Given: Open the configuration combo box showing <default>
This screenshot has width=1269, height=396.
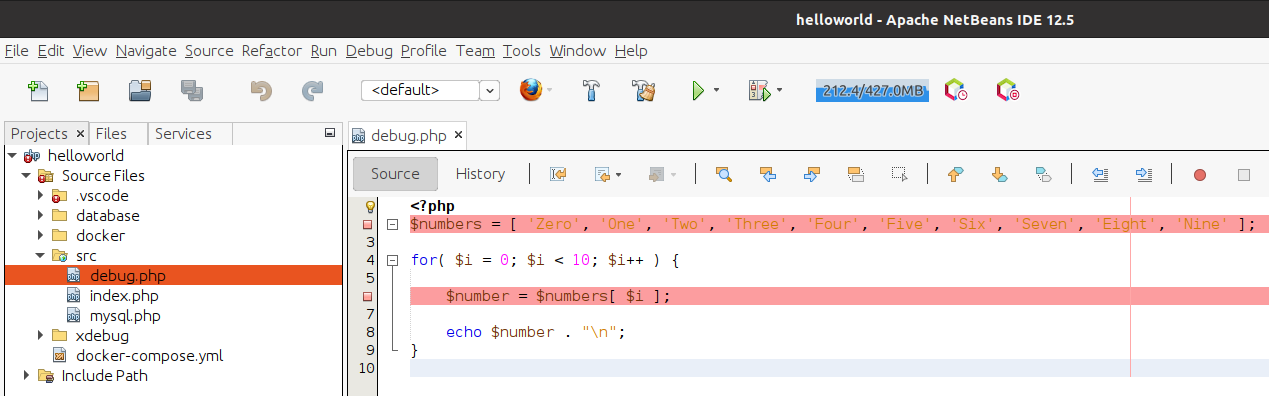Looking at the screenshot, I should (430, 90).
